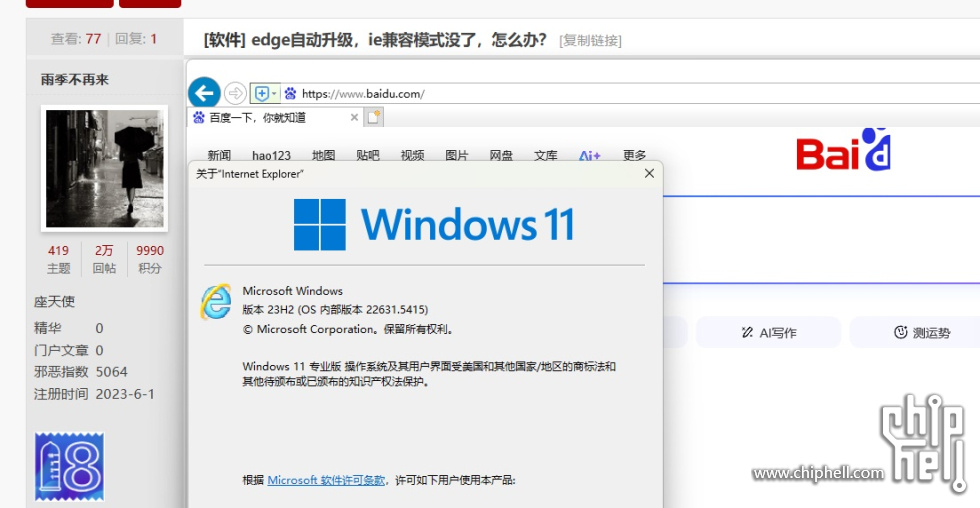Viewport: 980px width, 508px height.
Task: Open the 雨季不再来 user profile name
Action: (74, 79)
